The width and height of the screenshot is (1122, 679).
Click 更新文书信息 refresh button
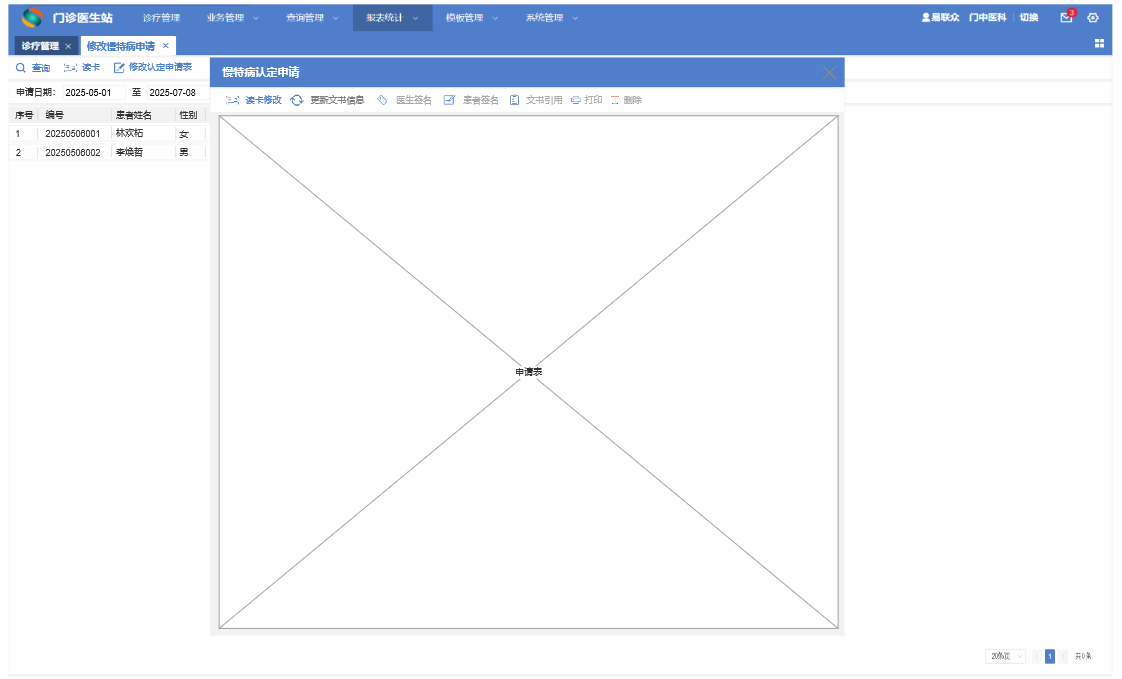[x=327, y=100]
